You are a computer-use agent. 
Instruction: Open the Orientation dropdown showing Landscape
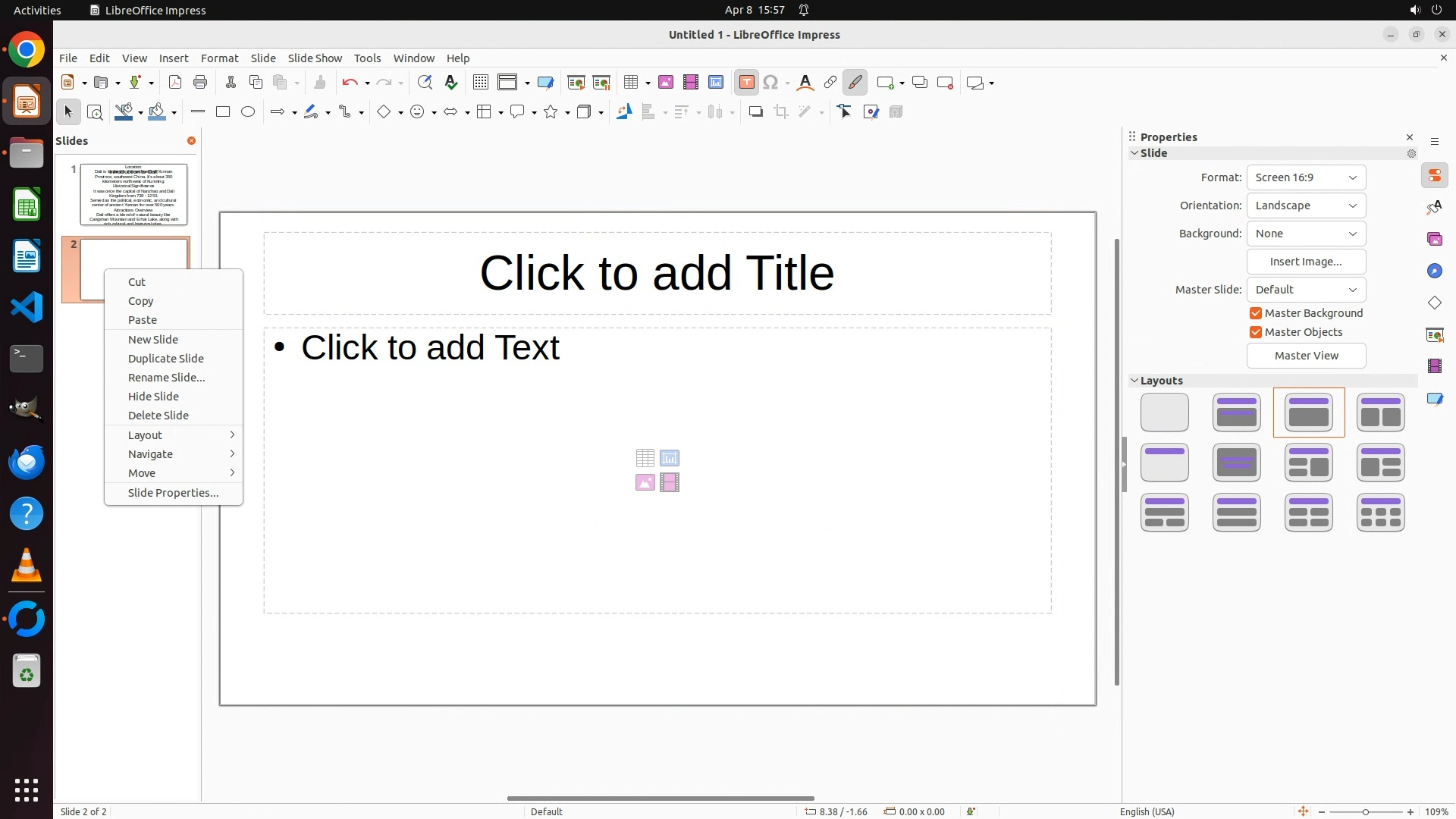1306,206
